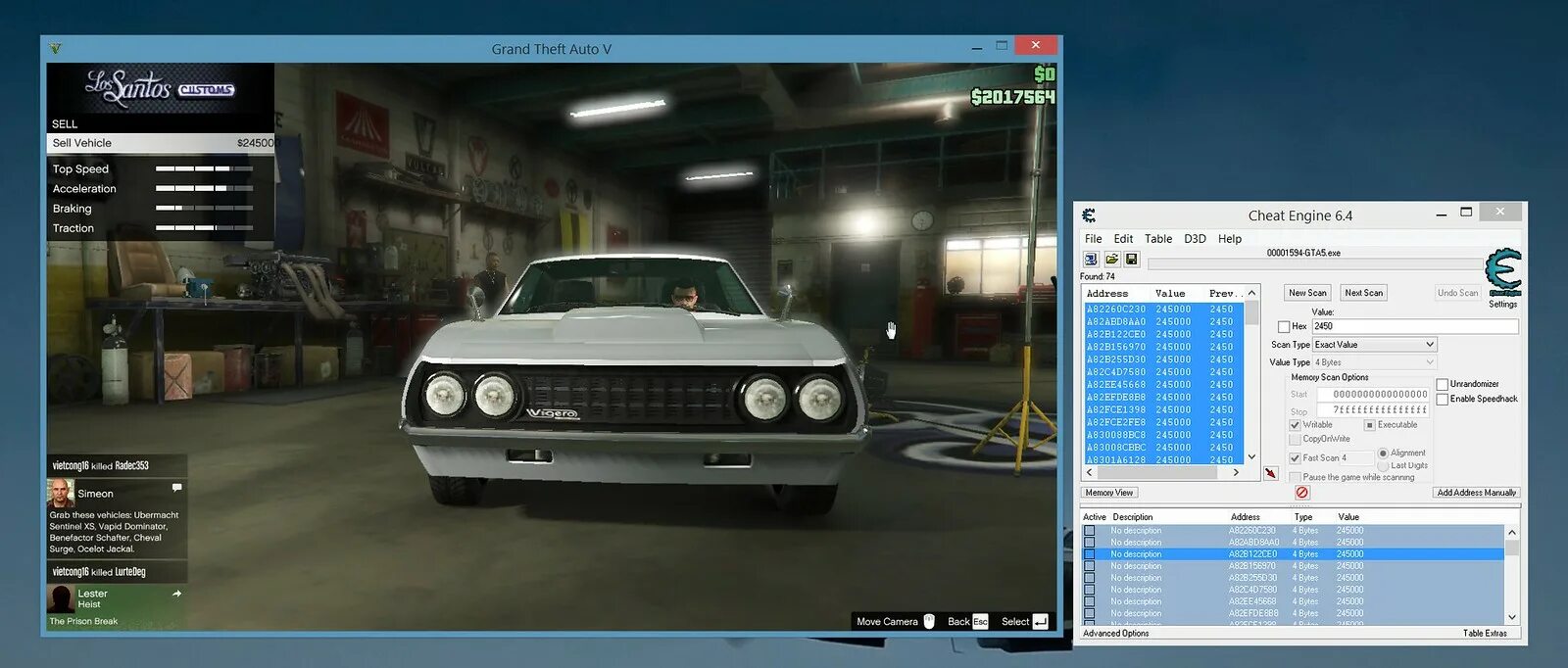Viewport: 1568px width, 668px height.
Task: Minimize the Cheat Engine window
Action: click(x=1442, y=215)
